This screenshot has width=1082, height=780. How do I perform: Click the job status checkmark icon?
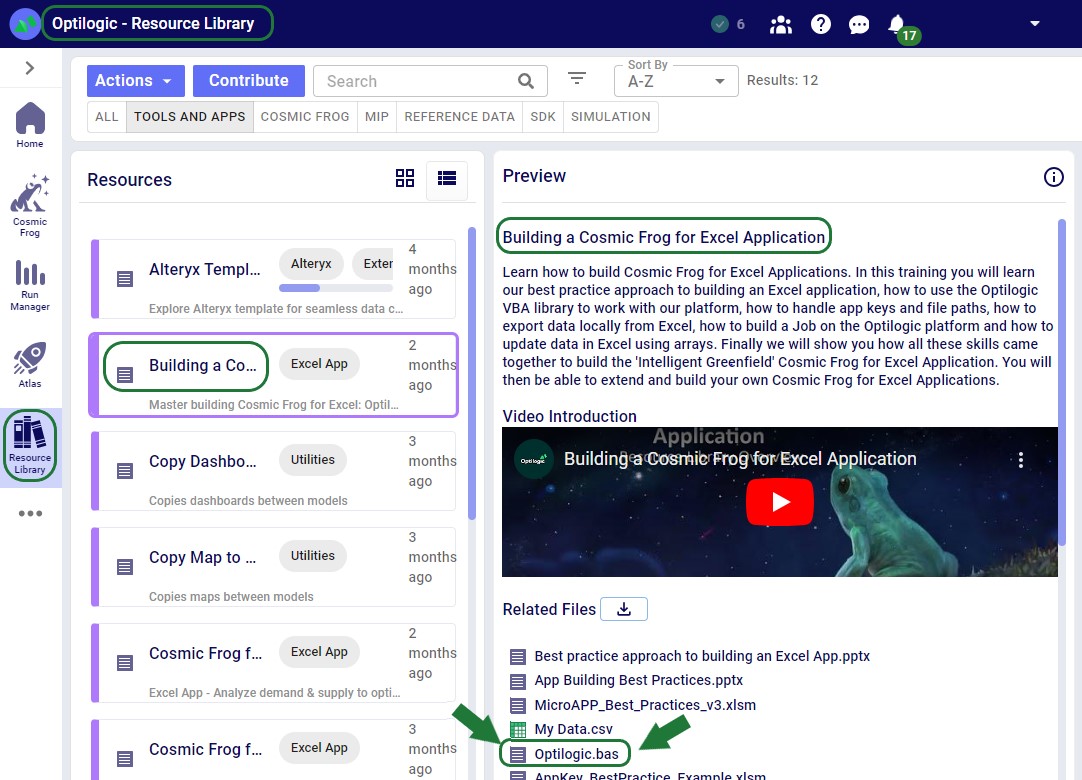tap(720, 24)
